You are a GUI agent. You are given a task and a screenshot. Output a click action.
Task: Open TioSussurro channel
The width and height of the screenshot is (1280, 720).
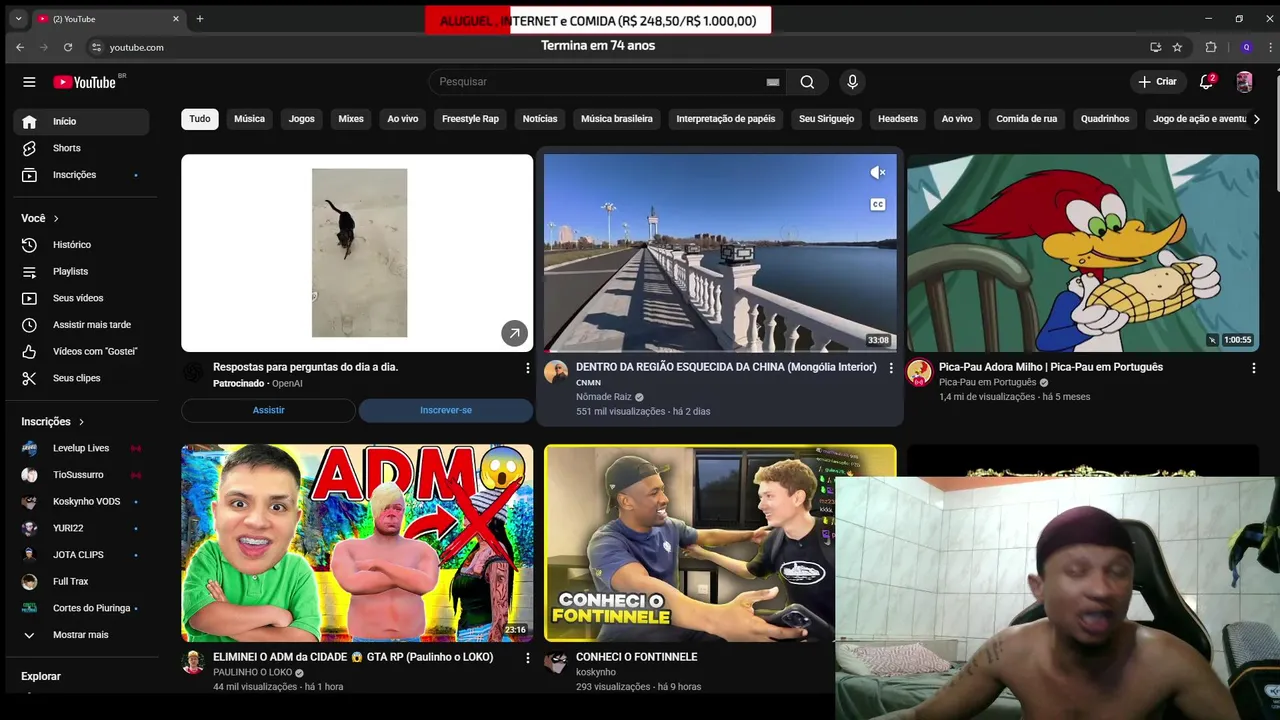[x=81, y=475]
